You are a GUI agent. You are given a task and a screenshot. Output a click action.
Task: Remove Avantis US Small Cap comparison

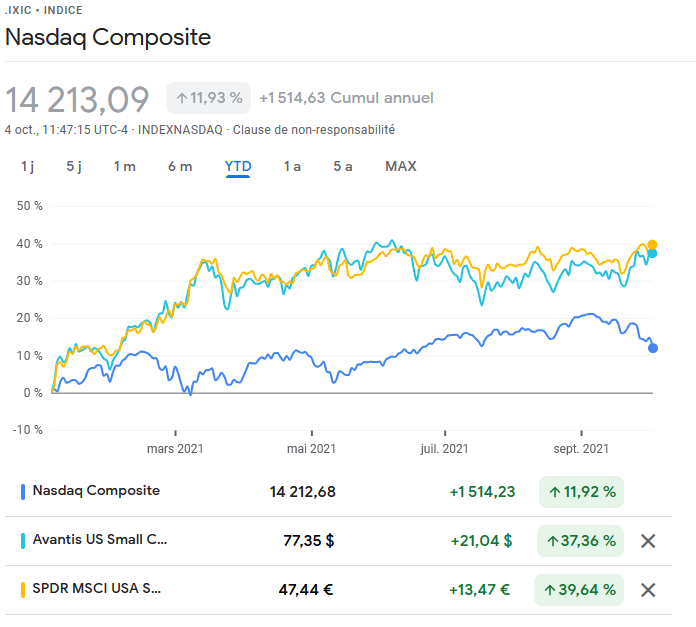[648, 541]
